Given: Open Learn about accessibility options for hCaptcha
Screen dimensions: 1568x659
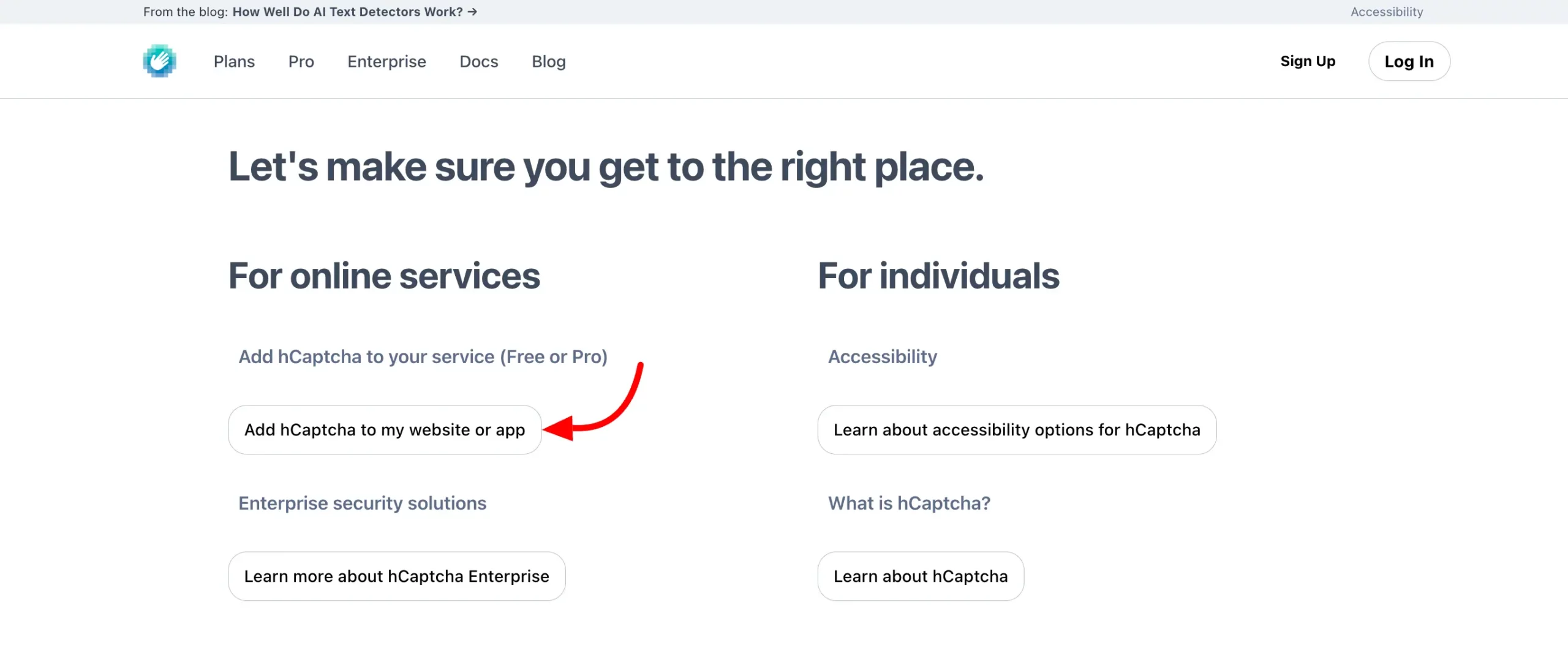Looking at the screenshot, I should click(x=1016, y=429).
